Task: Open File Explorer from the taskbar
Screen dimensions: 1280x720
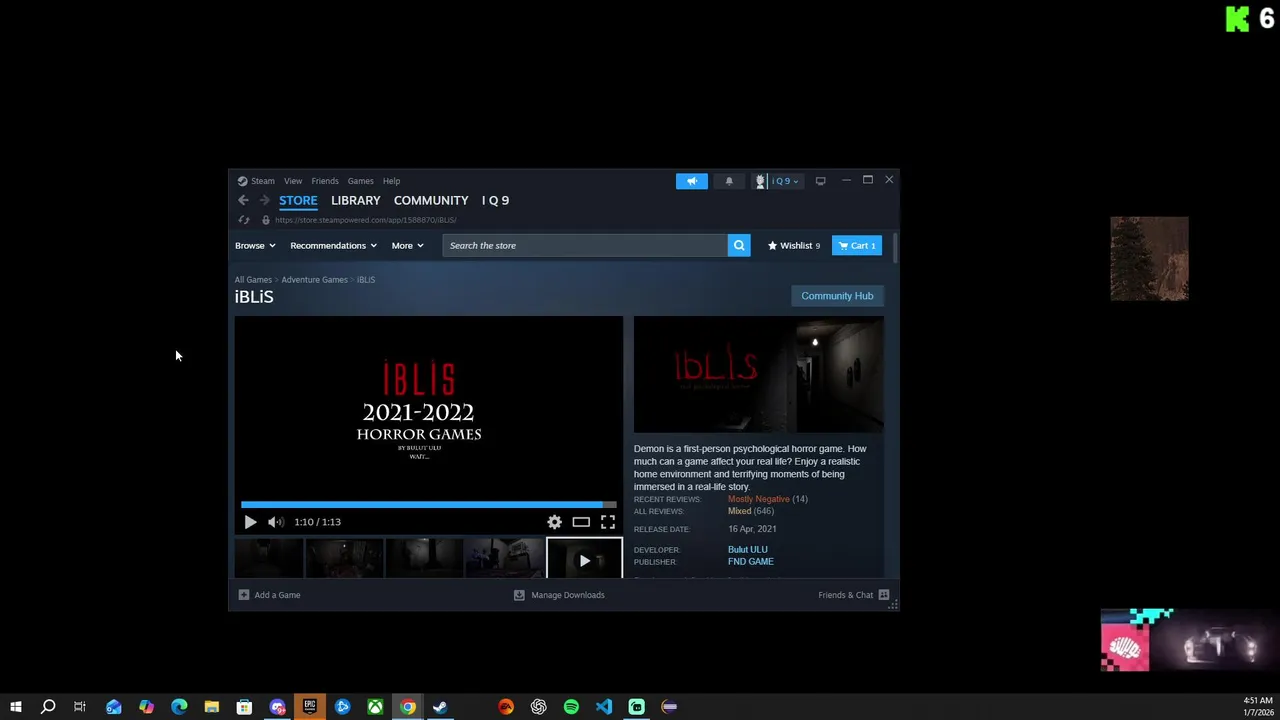Action: 212,707
